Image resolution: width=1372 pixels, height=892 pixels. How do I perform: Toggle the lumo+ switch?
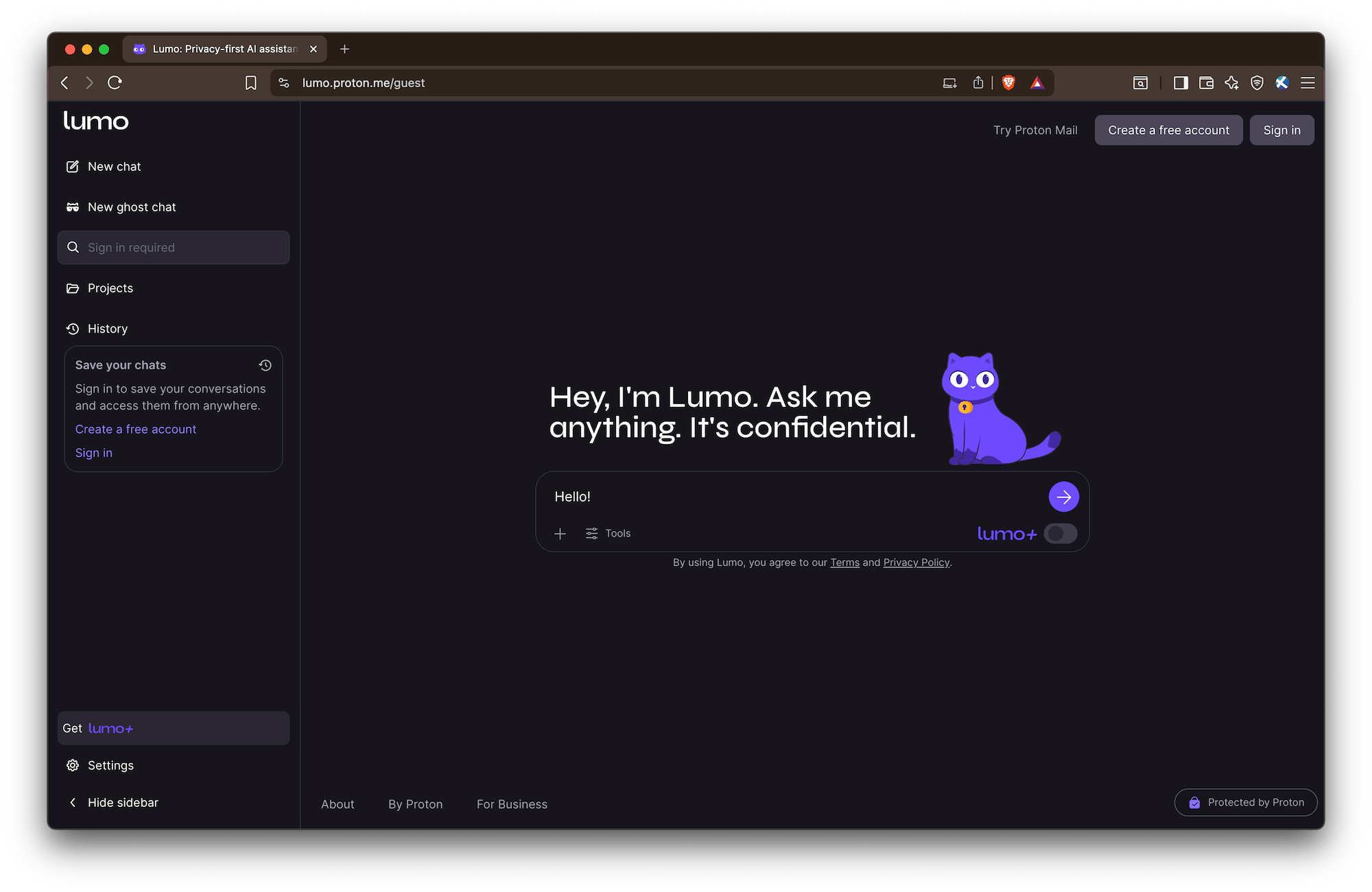point(1061,533)
